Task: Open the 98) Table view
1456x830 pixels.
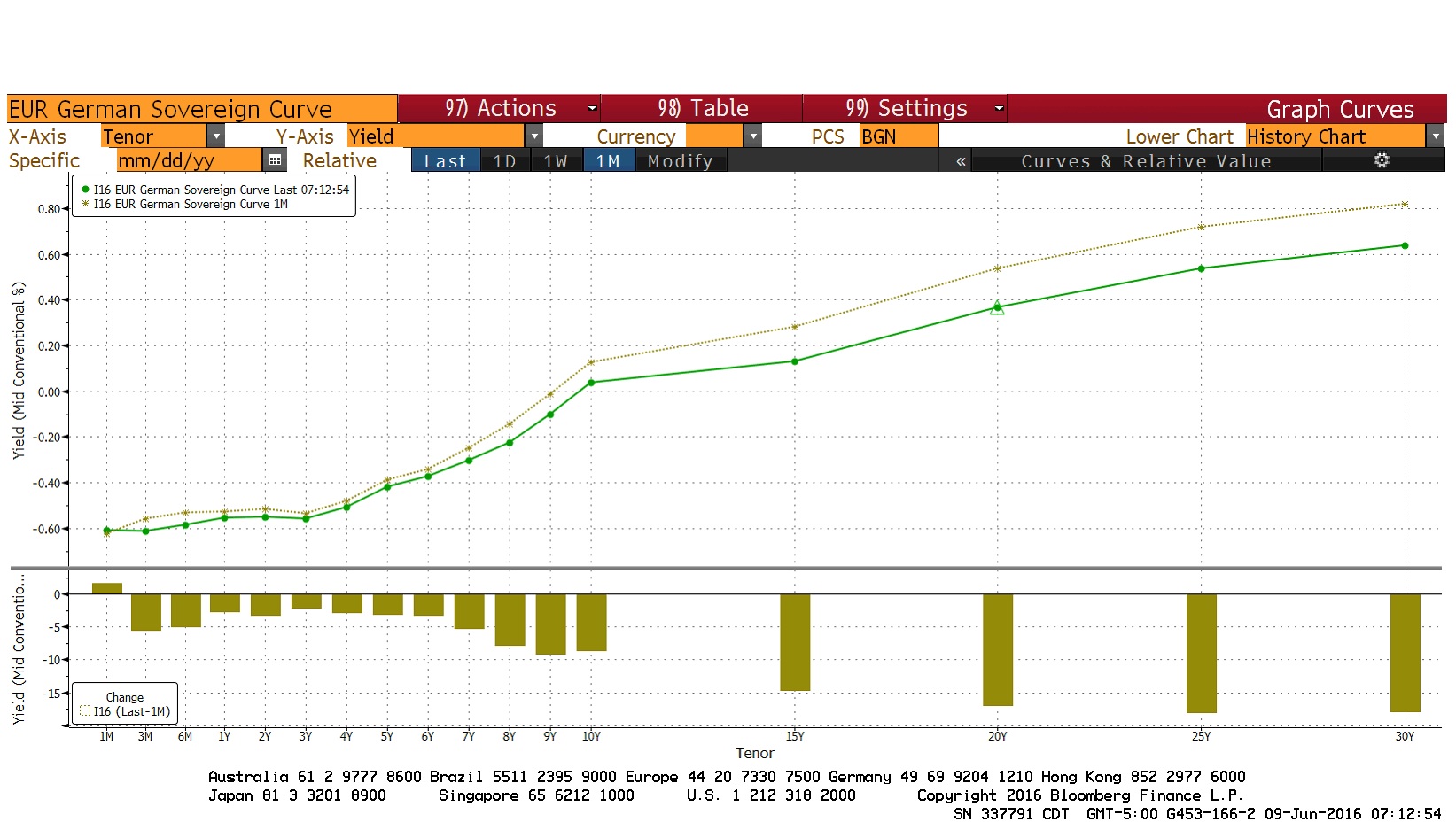Action: pyautogui.click(x=702, y=108)
